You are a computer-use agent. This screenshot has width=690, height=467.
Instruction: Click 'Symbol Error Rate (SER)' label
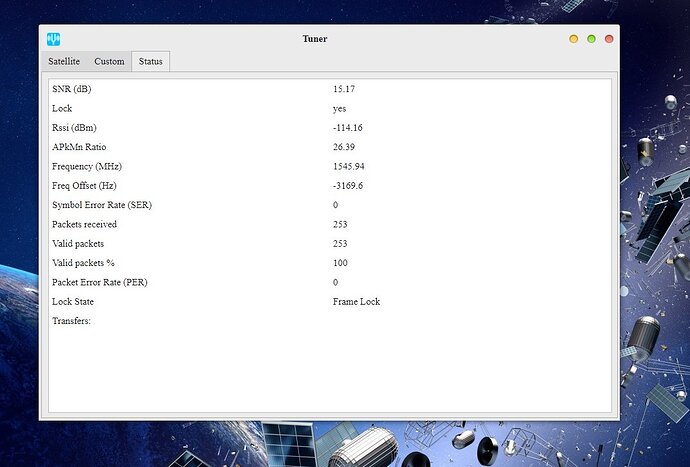(102, 205)
